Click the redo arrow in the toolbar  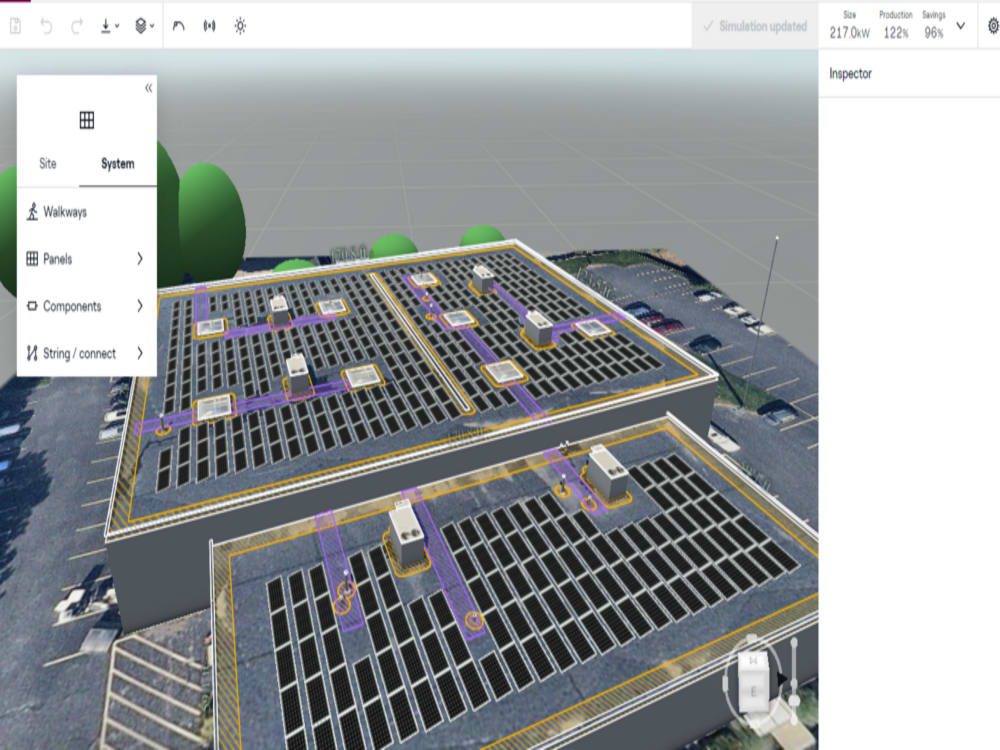pyautogui.click(x=76, y=27)
